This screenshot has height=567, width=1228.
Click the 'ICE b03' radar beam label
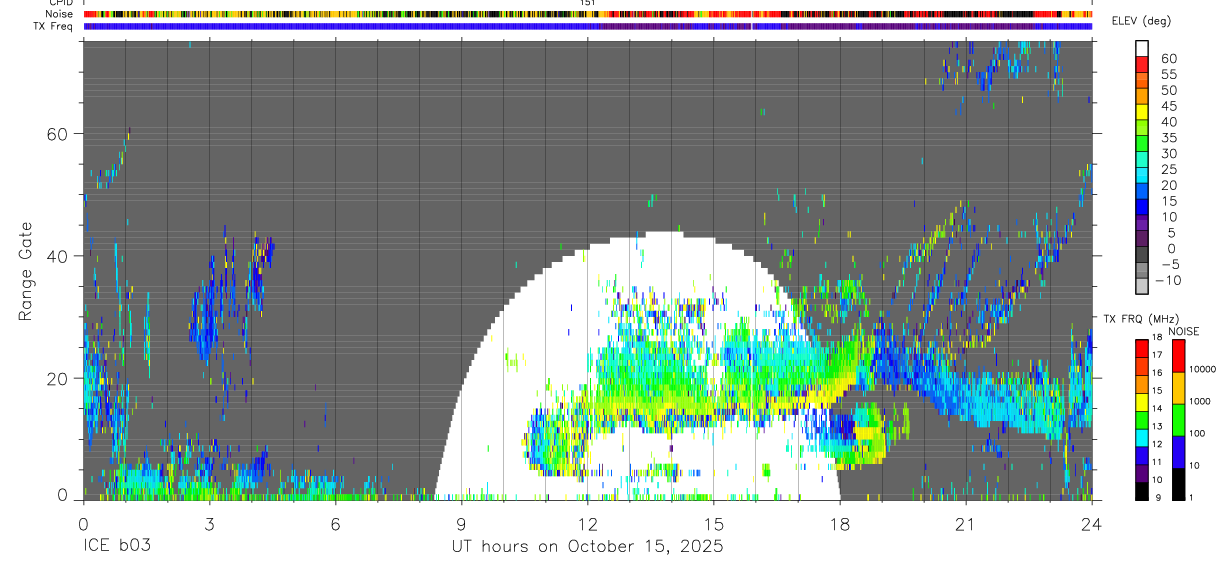pyautogui.click(x=120, y=547)
